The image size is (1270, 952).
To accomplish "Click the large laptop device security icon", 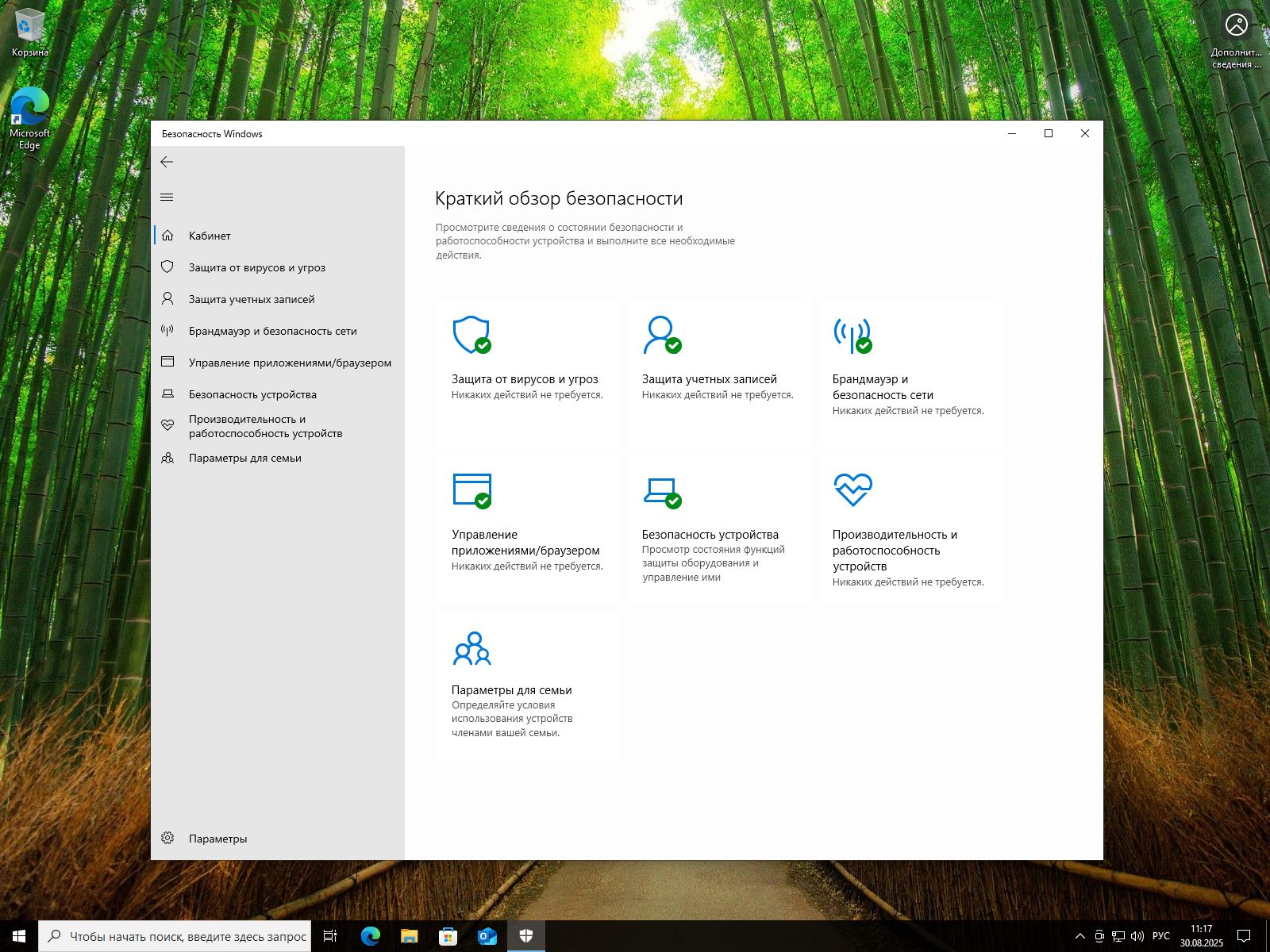I will [x=662, y=493].
